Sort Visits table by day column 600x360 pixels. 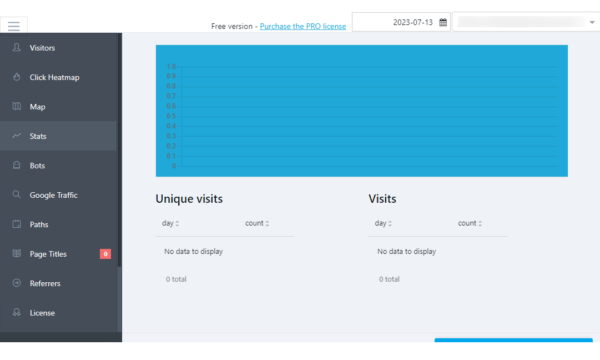(383, 223)
